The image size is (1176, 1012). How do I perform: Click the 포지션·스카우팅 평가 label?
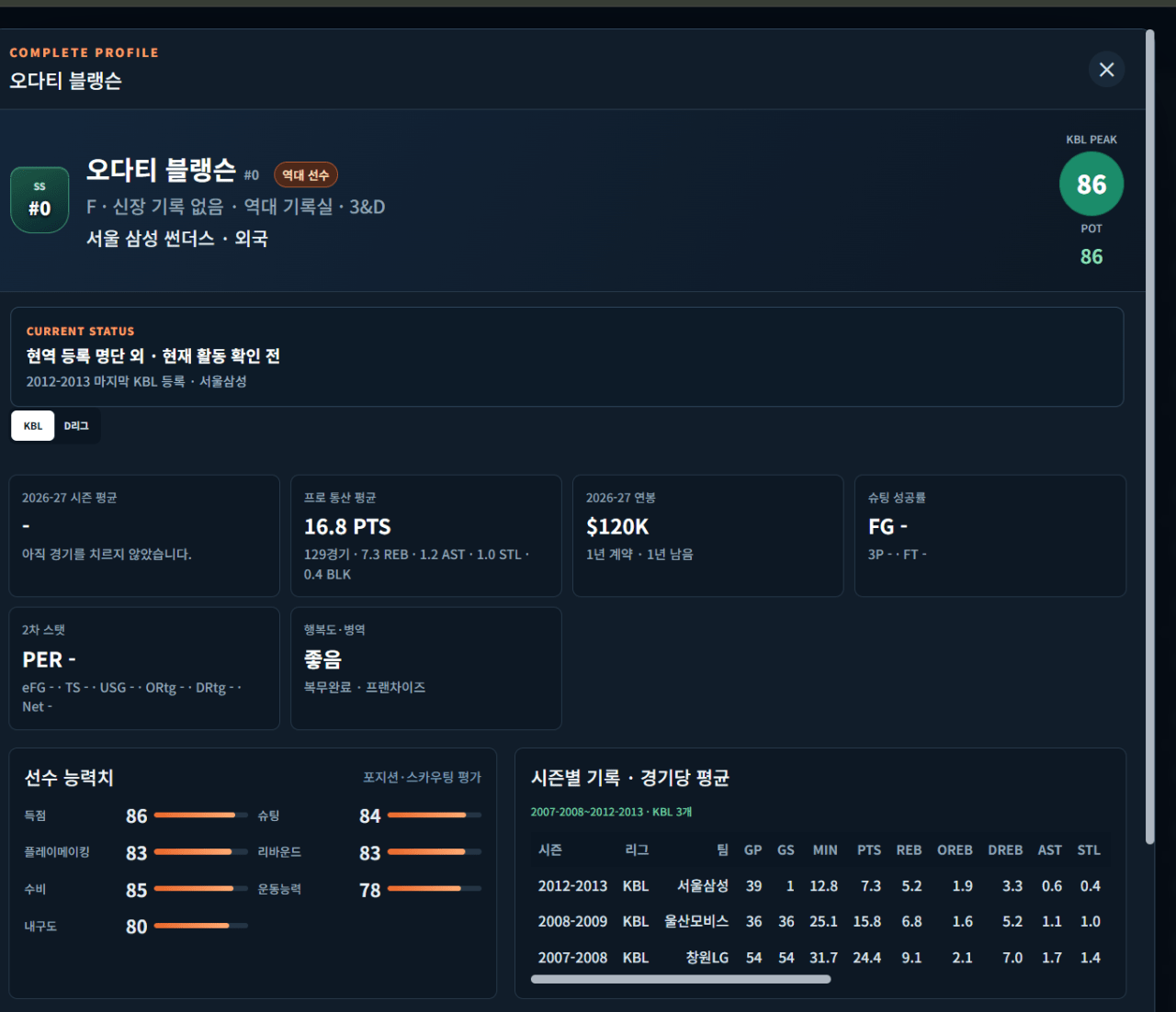click(x=422, y=778)
